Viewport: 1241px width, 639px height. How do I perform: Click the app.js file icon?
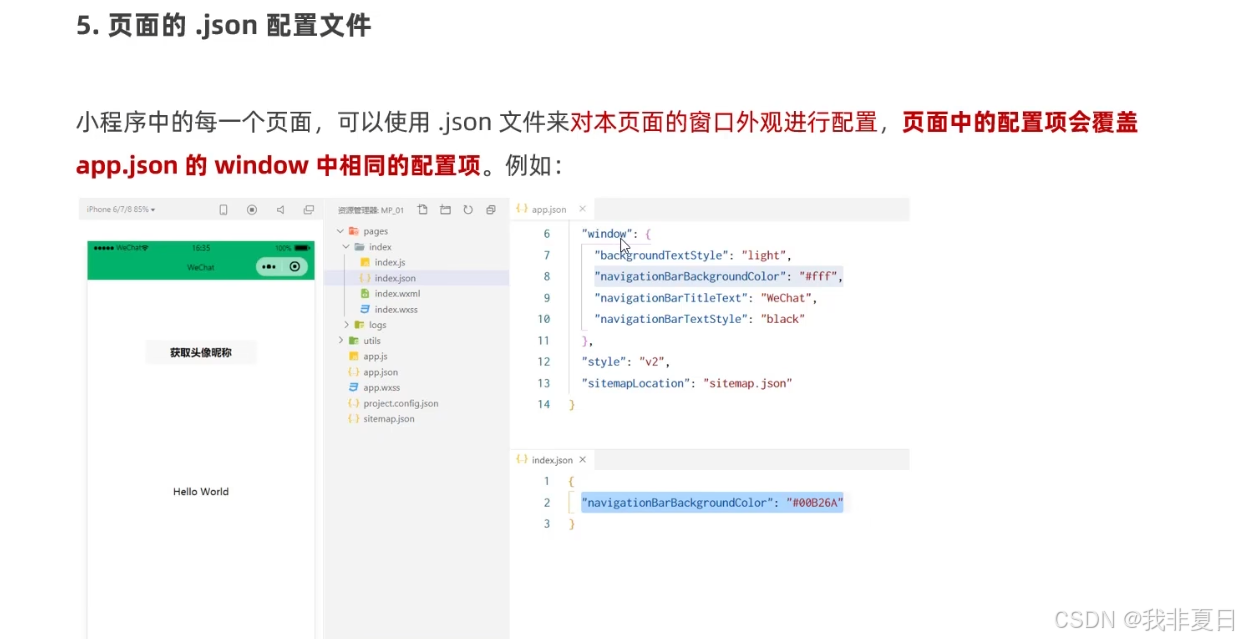353,356
